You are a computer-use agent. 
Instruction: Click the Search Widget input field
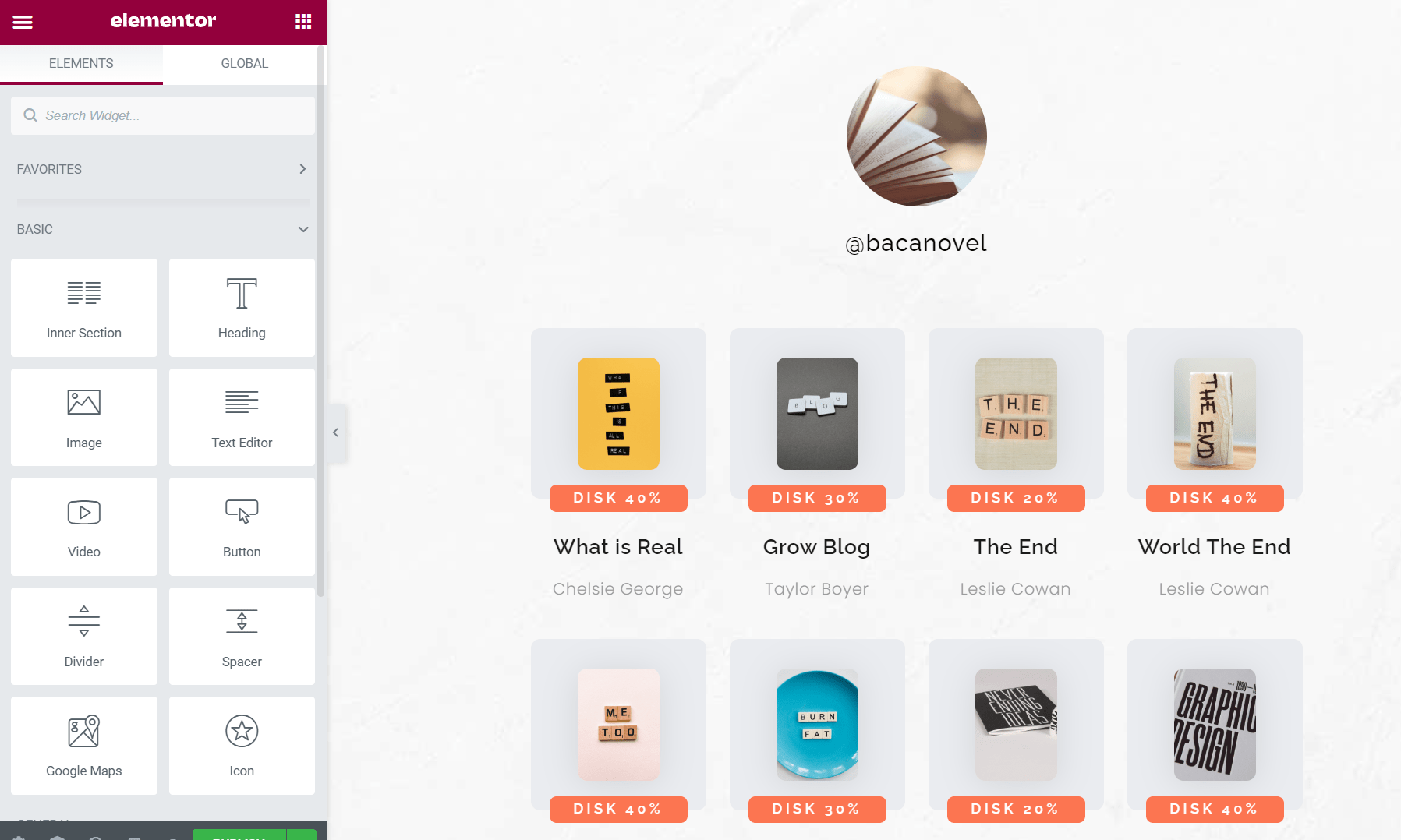point(163,115)
